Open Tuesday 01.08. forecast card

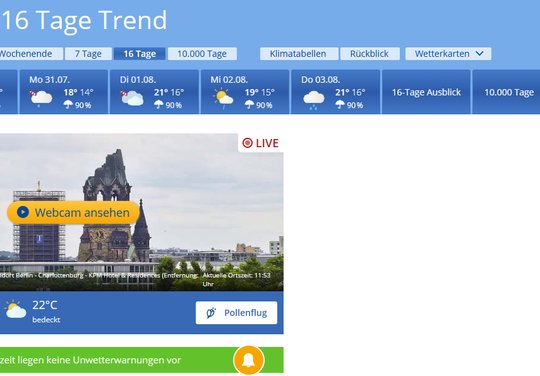(x=154, y=92)
